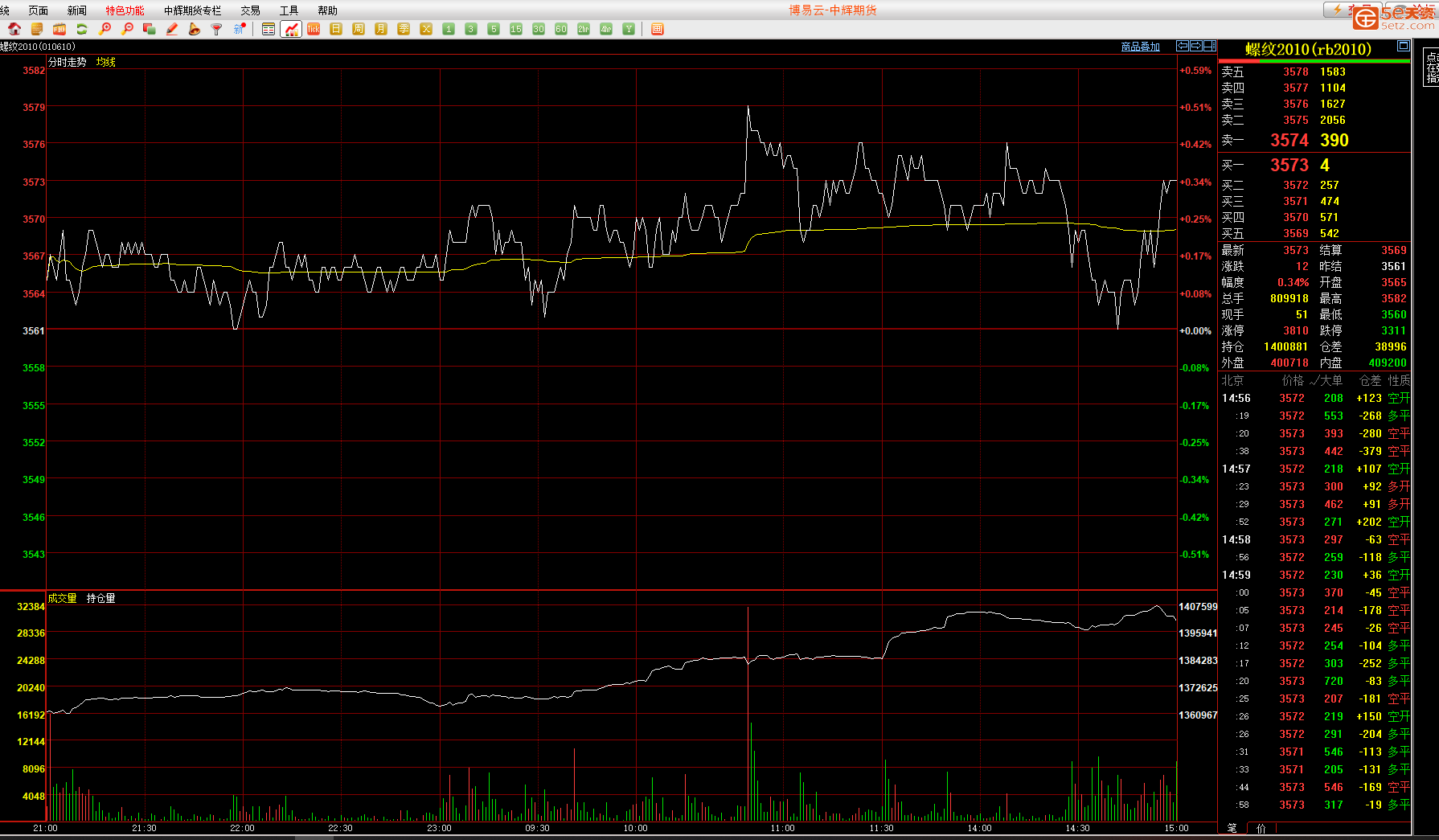Select the 1-minute period button

tap(449, 29)
